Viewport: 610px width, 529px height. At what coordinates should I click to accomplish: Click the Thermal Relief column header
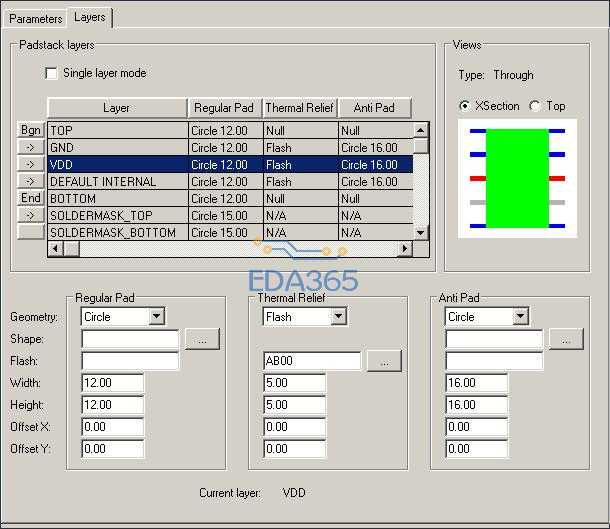[x=300, y=108]
